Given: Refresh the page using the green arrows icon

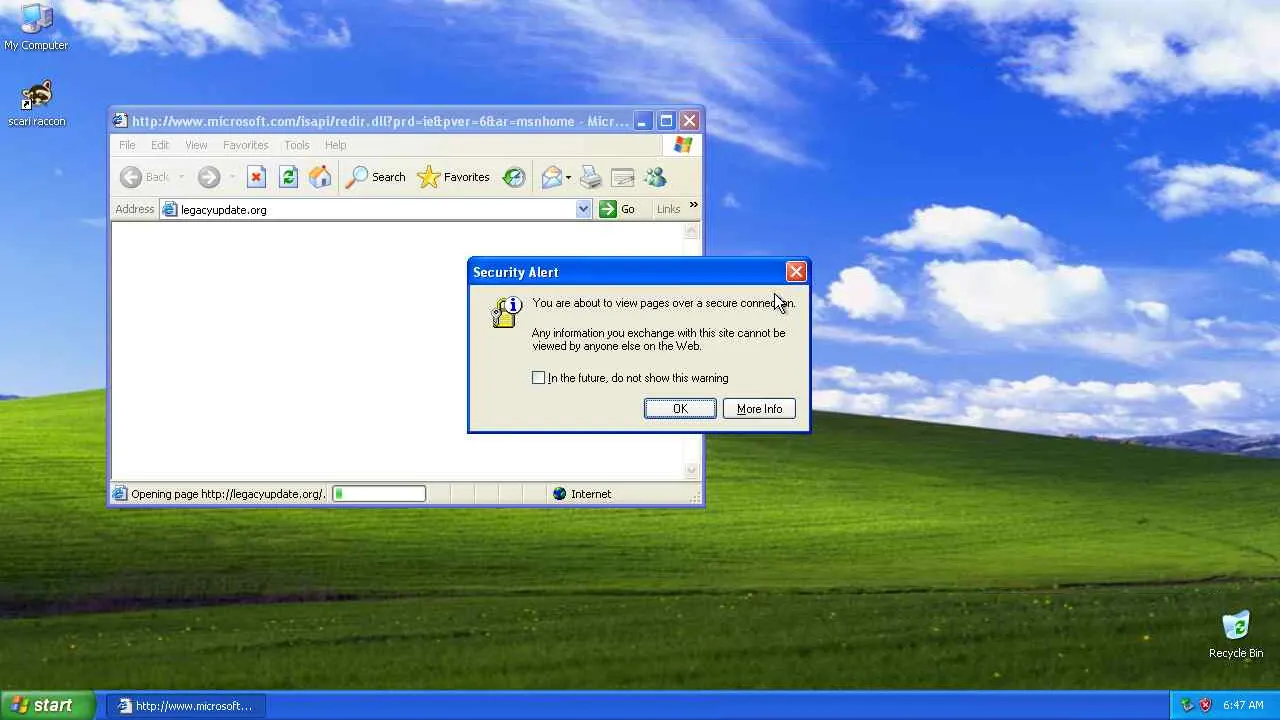Looking at the screenshot, I should [288, 177].
